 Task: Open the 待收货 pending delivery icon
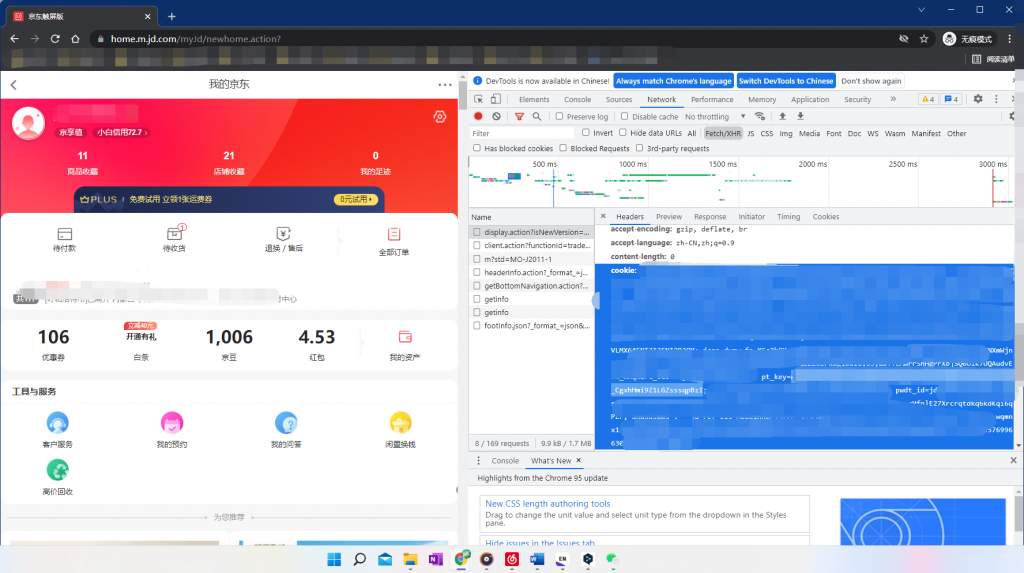click(x=174, y=233)
